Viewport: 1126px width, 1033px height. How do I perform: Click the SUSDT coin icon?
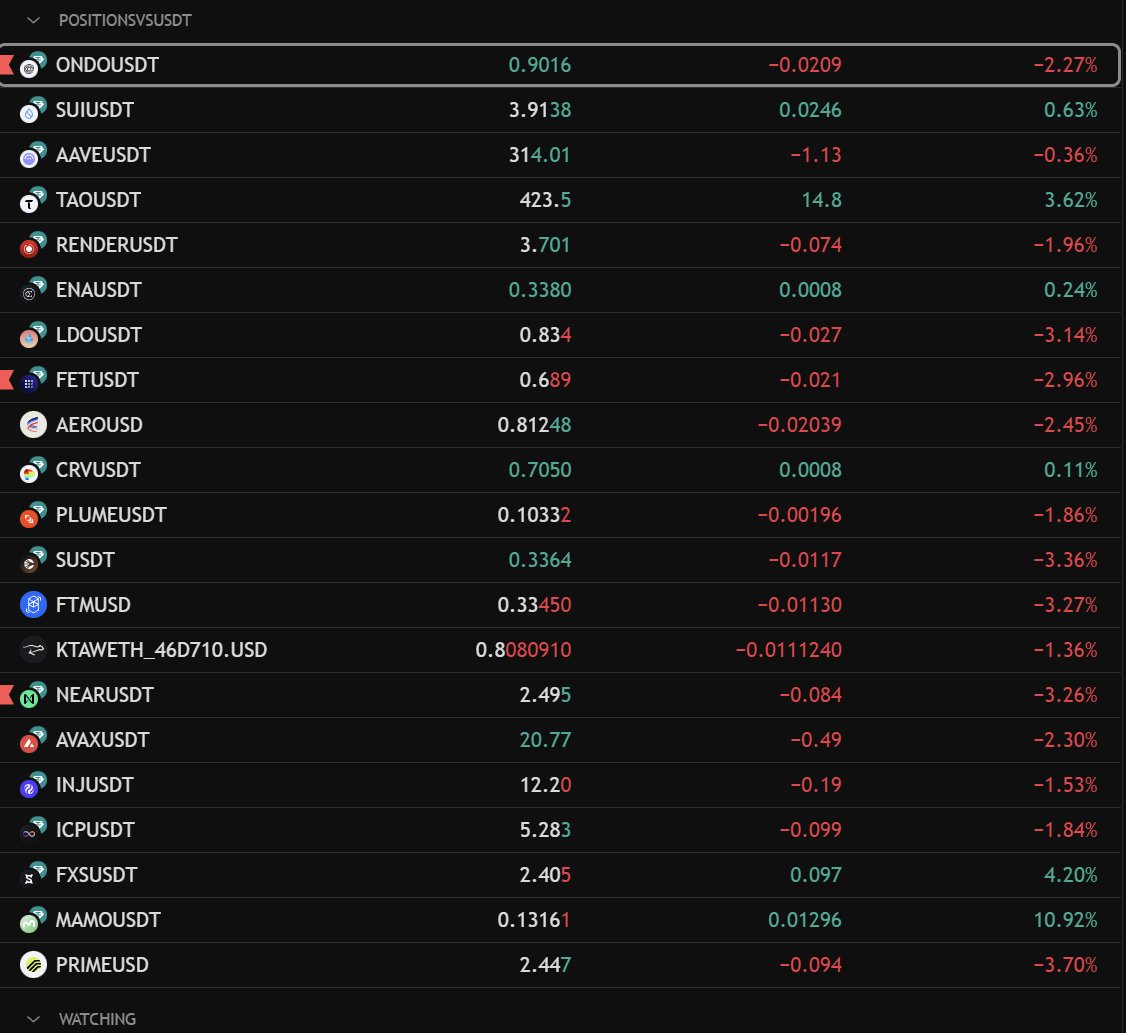[33, 560]
